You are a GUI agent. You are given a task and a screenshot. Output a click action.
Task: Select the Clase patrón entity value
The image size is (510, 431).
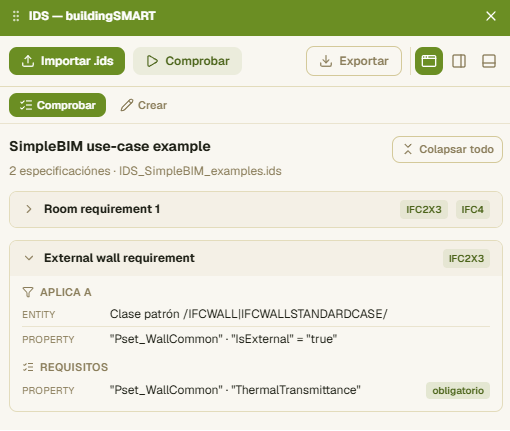[x=248, y=314]
